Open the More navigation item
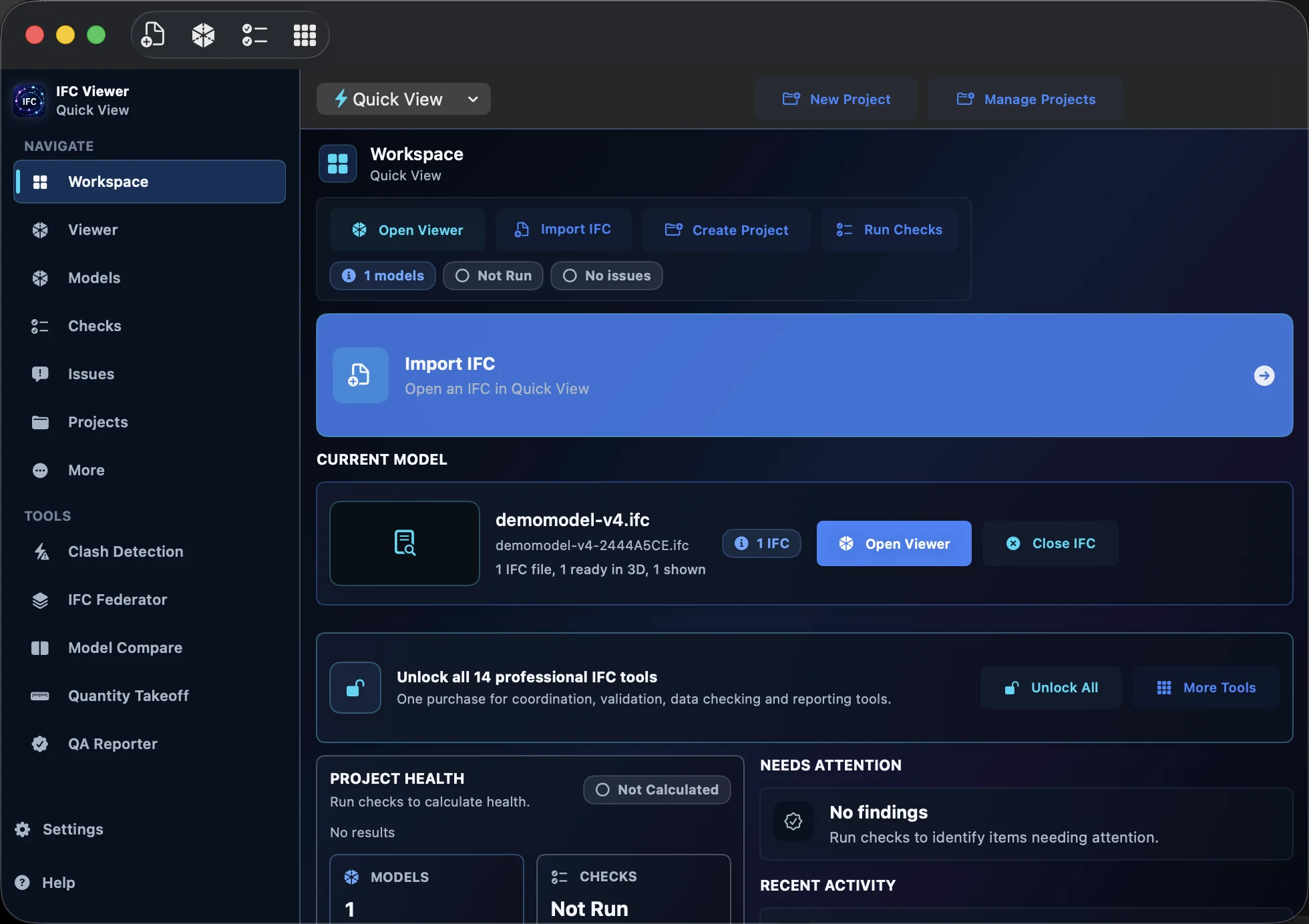The image size is (1309, 924). pyautogui.click(x=150, y=470)
